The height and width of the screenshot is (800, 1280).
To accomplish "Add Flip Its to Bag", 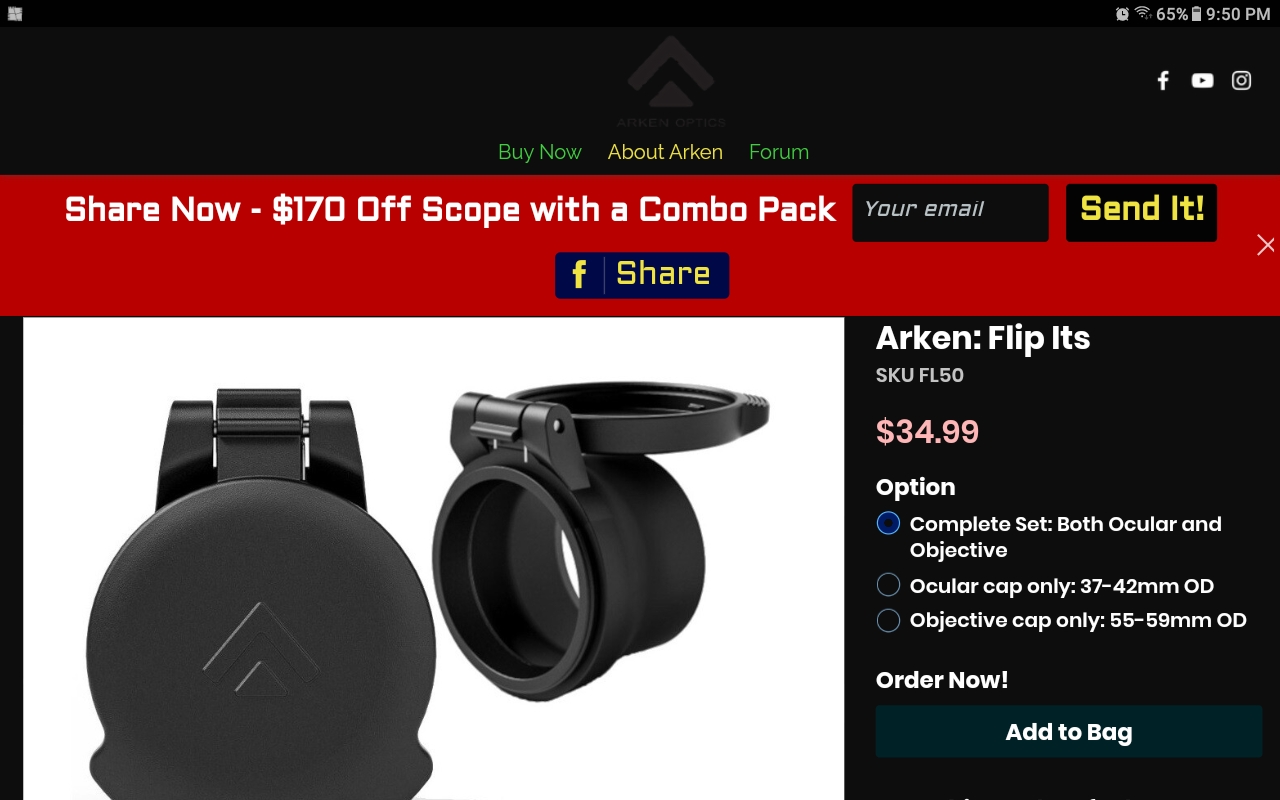I will pos(1069,732).
